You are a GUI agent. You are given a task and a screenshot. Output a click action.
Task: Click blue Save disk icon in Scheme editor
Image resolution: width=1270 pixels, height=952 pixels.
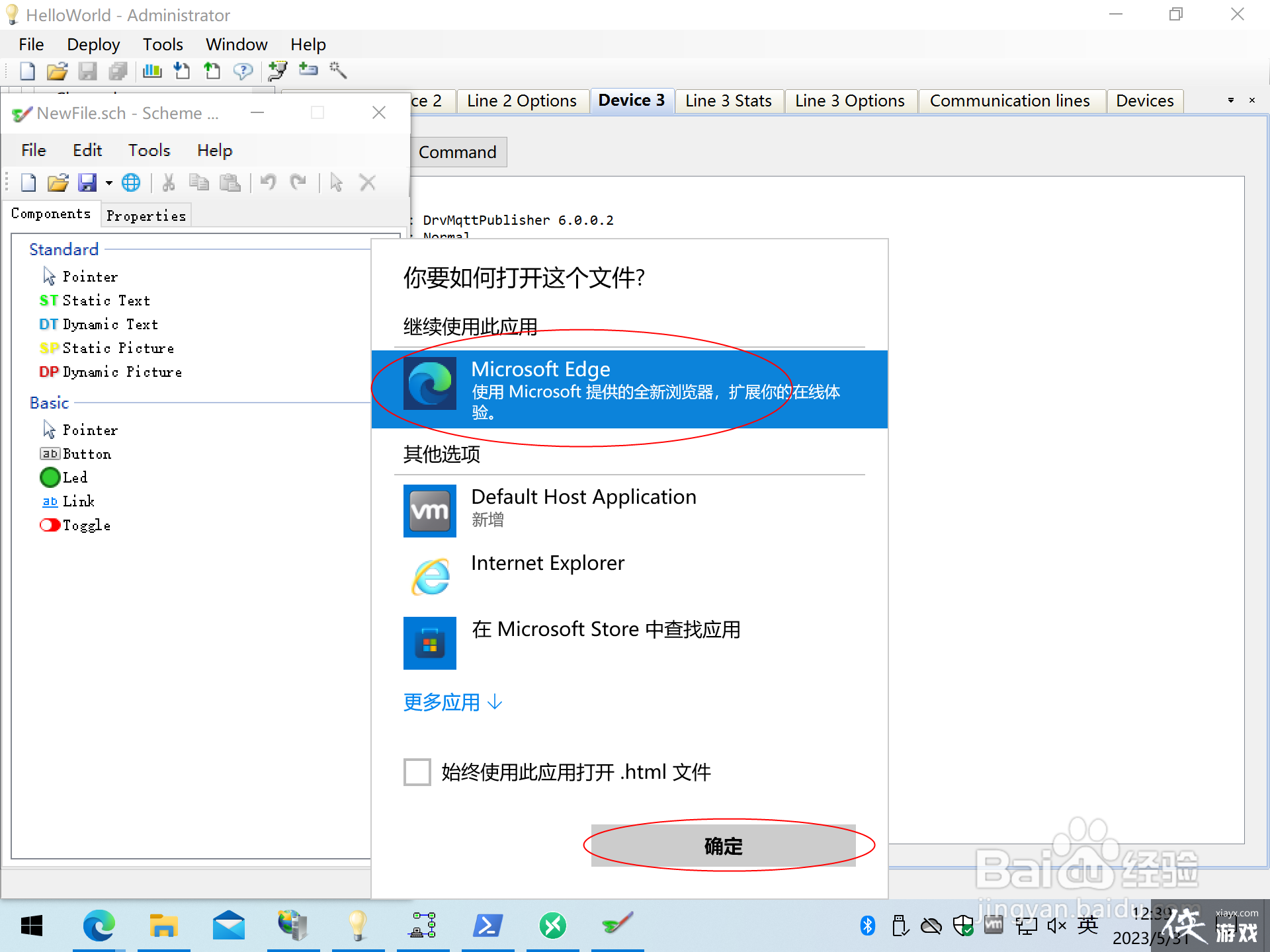88,182
